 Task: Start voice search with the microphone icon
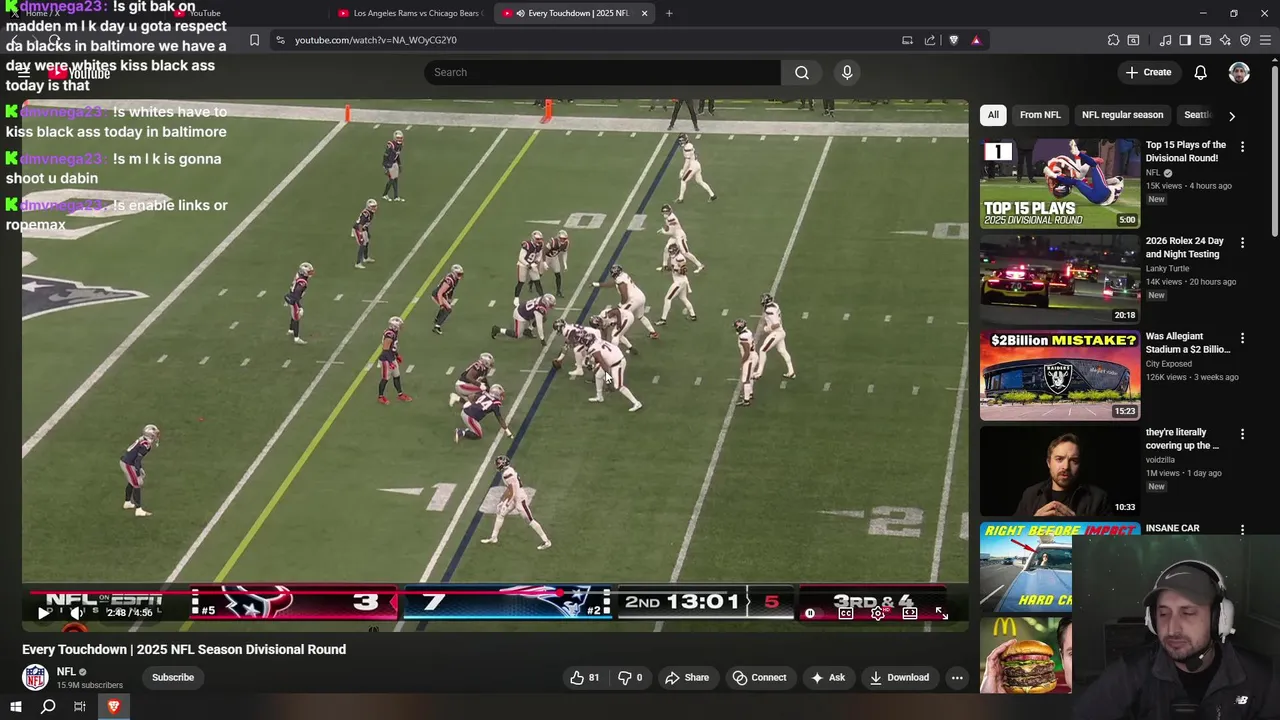click(847, 72)
